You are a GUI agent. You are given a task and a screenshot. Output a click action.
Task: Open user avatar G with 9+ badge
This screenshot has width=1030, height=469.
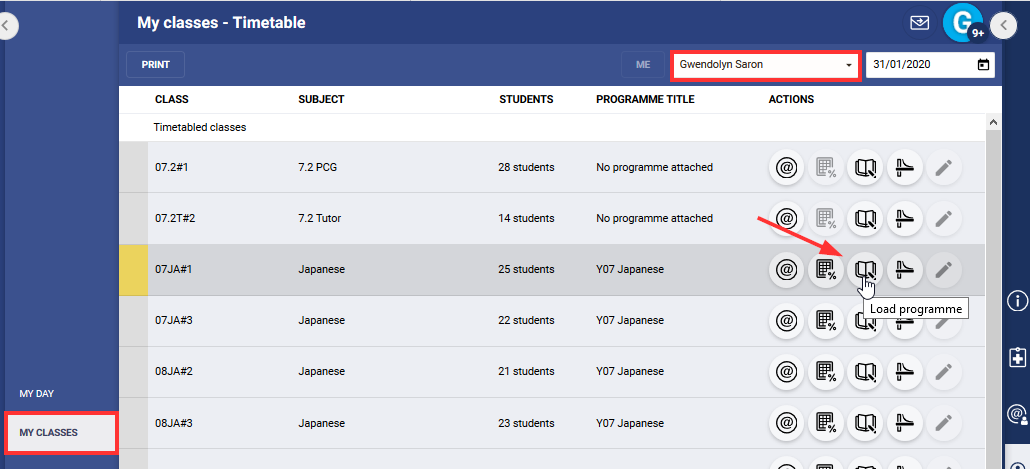(x=963, y=23)
